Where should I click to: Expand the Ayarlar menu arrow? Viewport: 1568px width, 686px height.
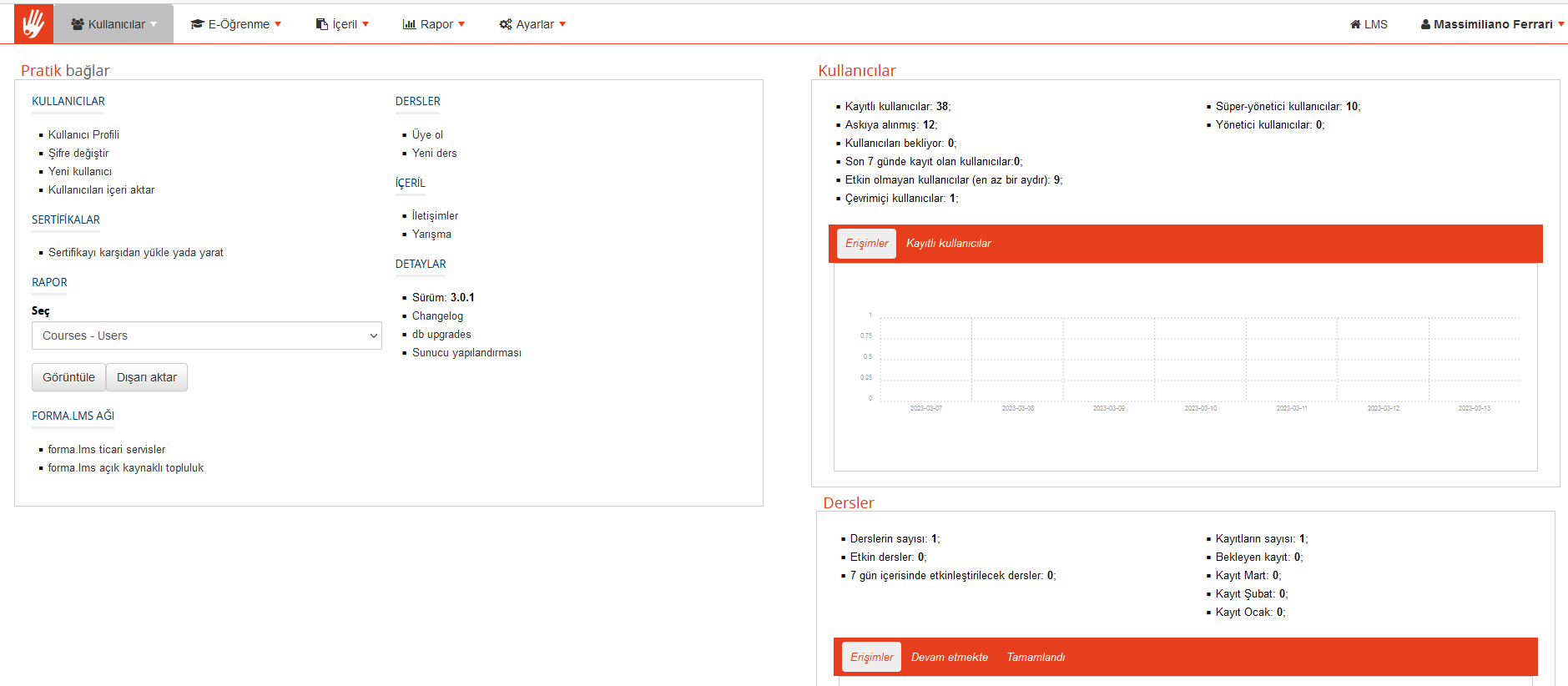[x=562, y=24]
